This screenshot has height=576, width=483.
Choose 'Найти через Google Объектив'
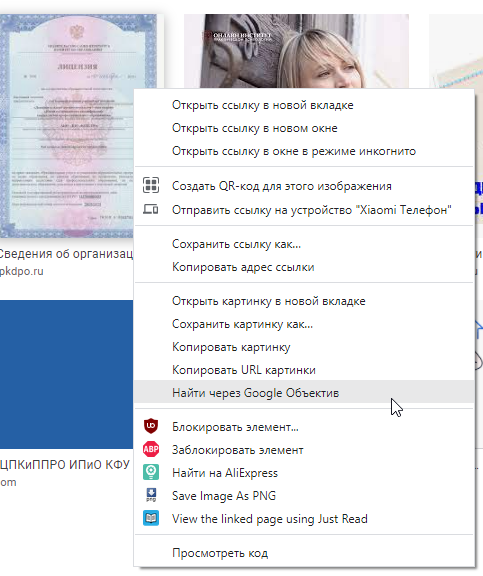pos(305,393)
